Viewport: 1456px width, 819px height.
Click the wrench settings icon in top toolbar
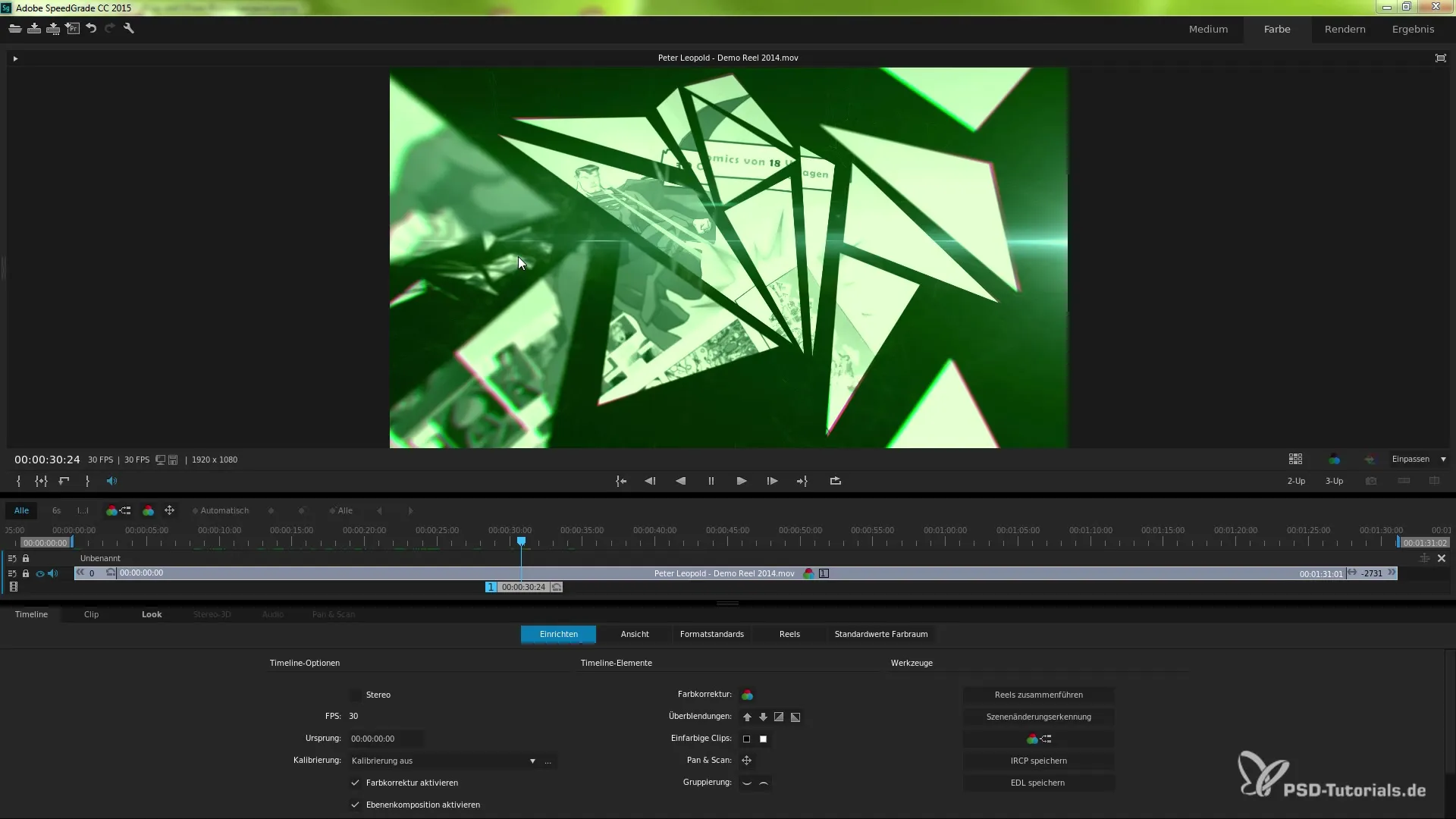(x=129, y=29)
